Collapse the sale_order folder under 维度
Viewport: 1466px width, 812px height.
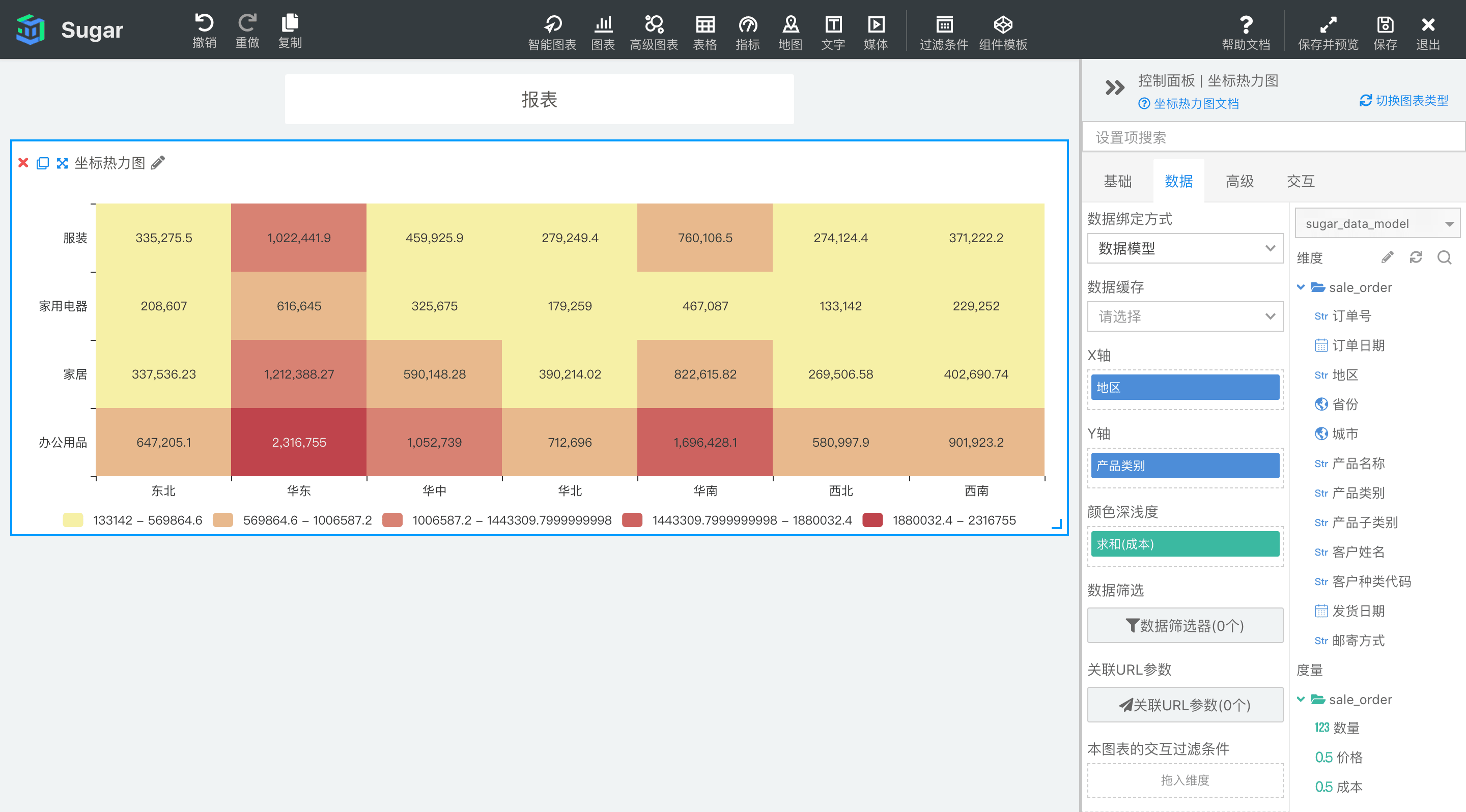click(x=1301, y=287)
